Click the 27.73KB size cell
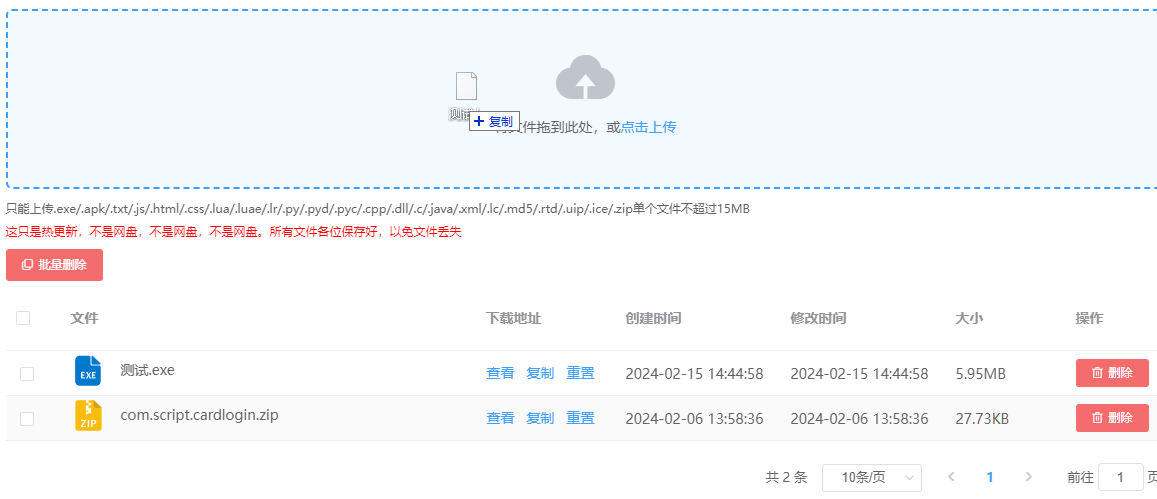The height and width of the screenshot is (499, 1157). tap(982, 419)
